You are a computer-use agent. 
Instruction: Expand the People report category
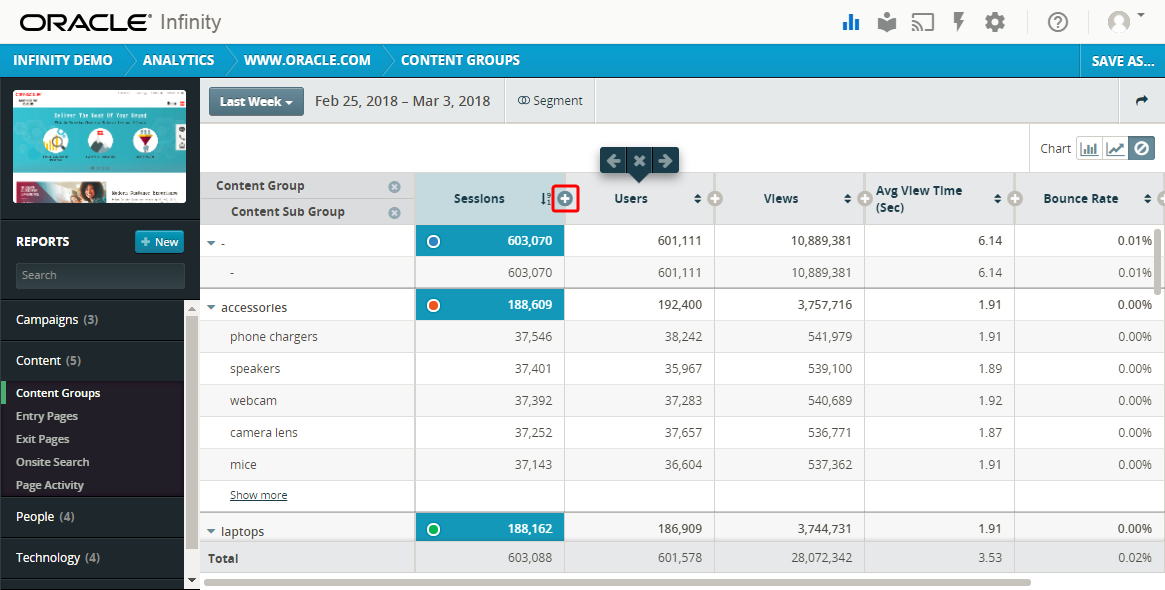[92, 516]
